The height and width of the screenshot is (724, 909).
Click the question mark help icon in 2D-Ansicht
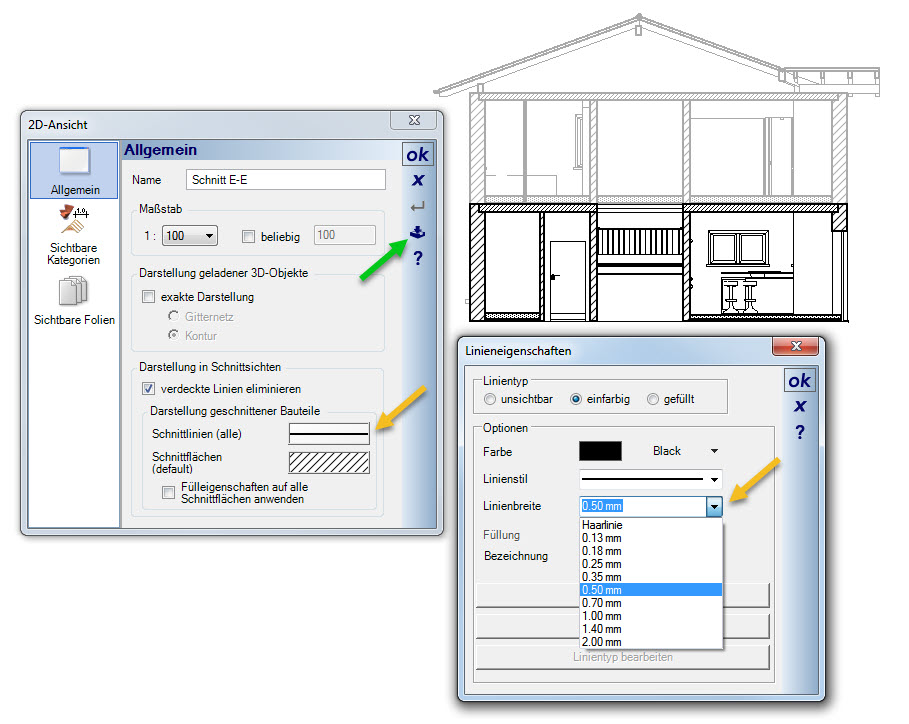point(417,259)
